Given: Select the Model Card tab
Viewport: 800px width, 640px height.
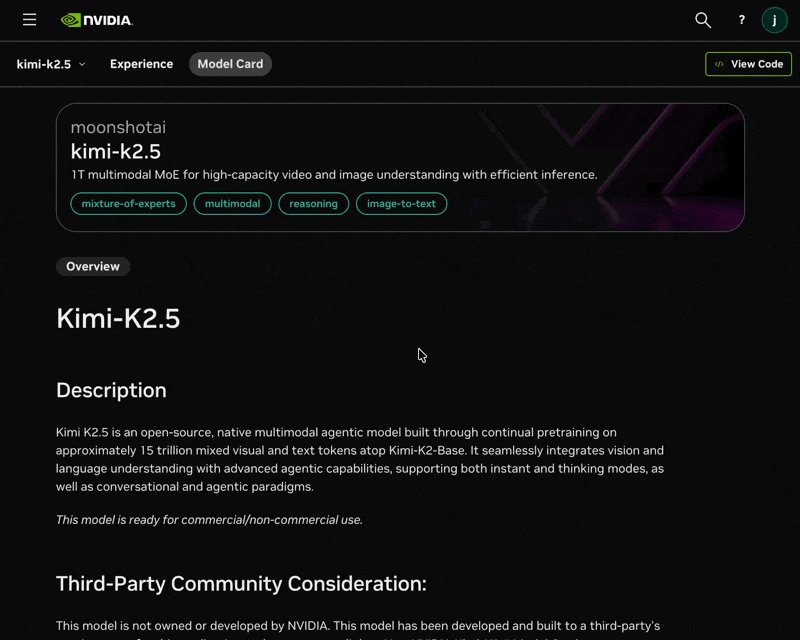Looking at the screenshot, I should 230,64.
